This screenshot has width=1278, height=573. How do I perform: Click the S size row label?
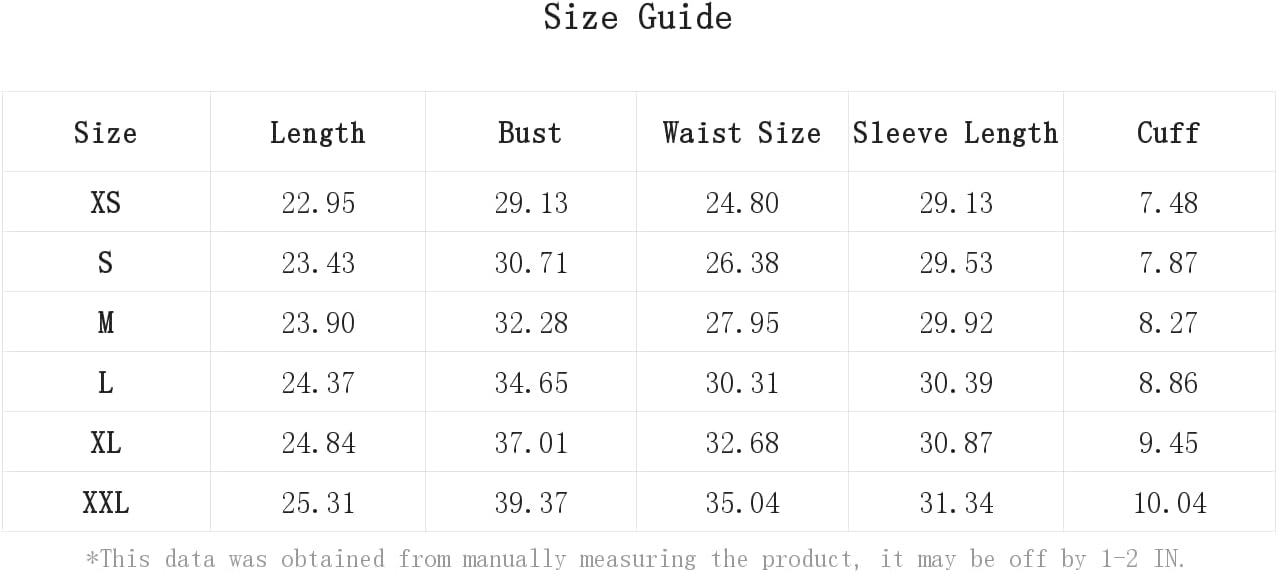[x=105, y=262]
